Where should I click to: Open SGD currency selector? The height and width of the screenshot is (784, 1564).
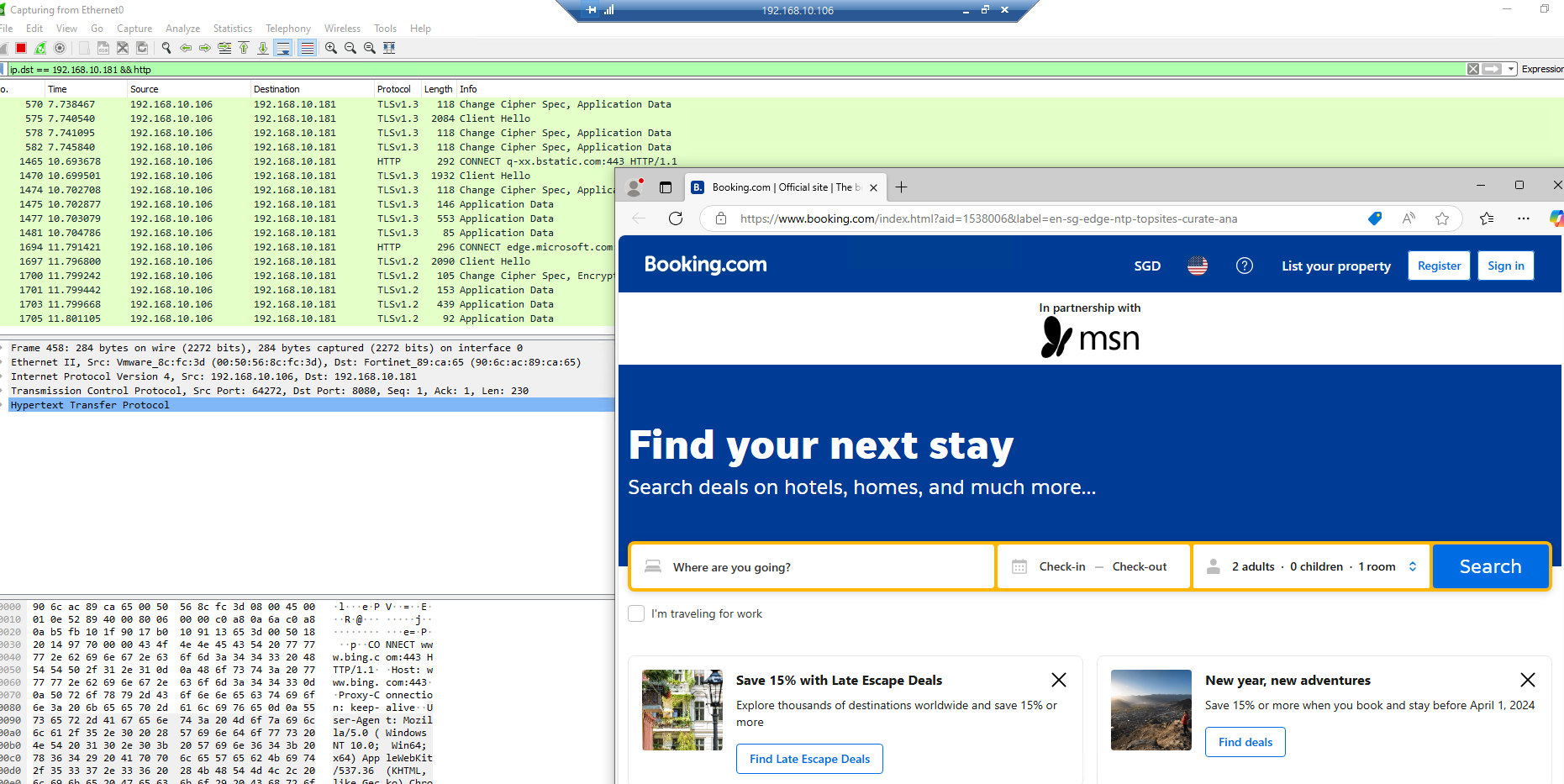coord(1147,266)
